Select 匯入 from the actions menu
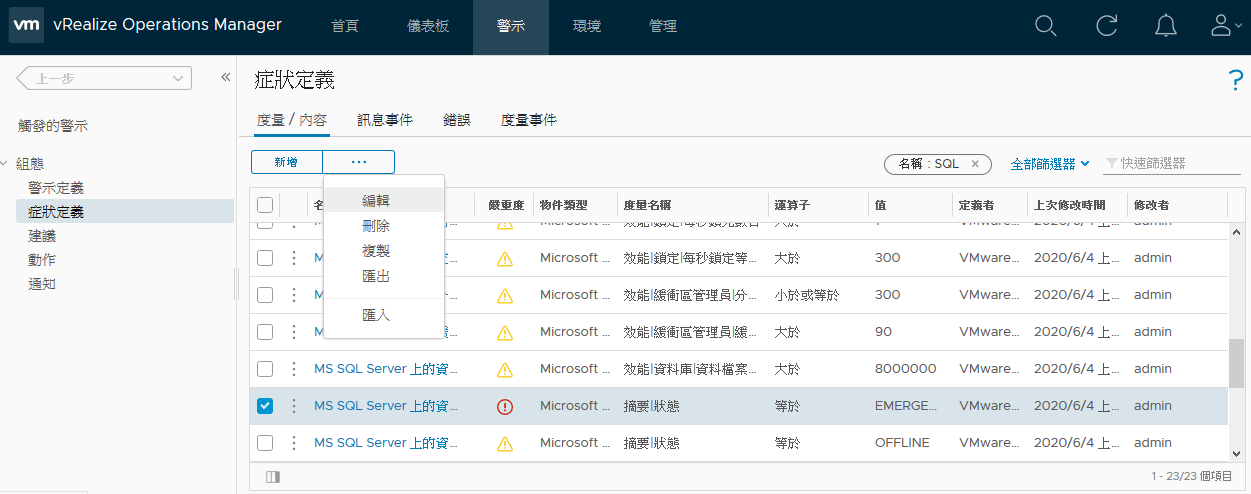The image size is (1251, 494). tap(384, 315)
